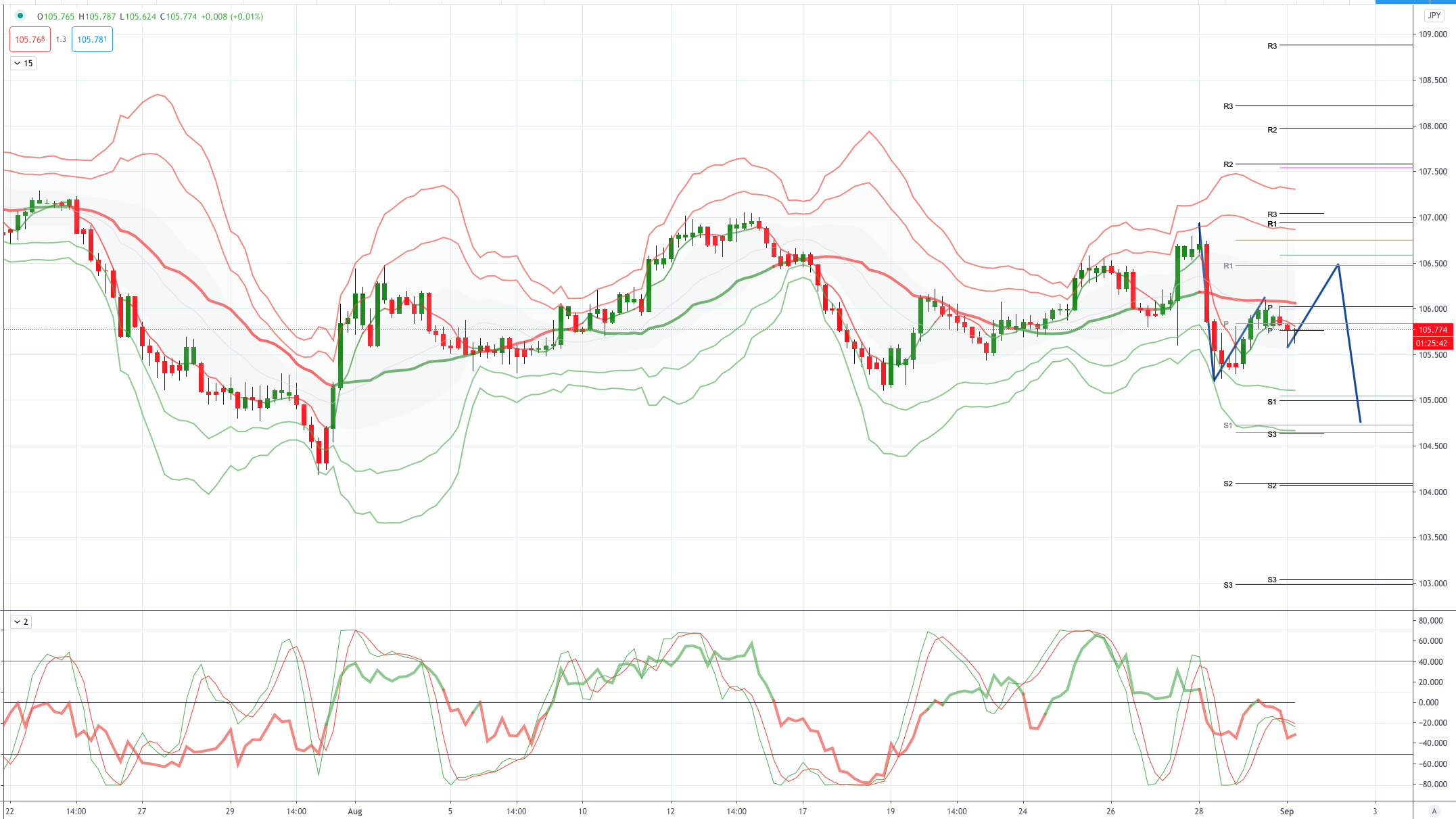The image size is (1456, 819).
Task: Click the 103.000 price axis label
Action: (1433, 584)
